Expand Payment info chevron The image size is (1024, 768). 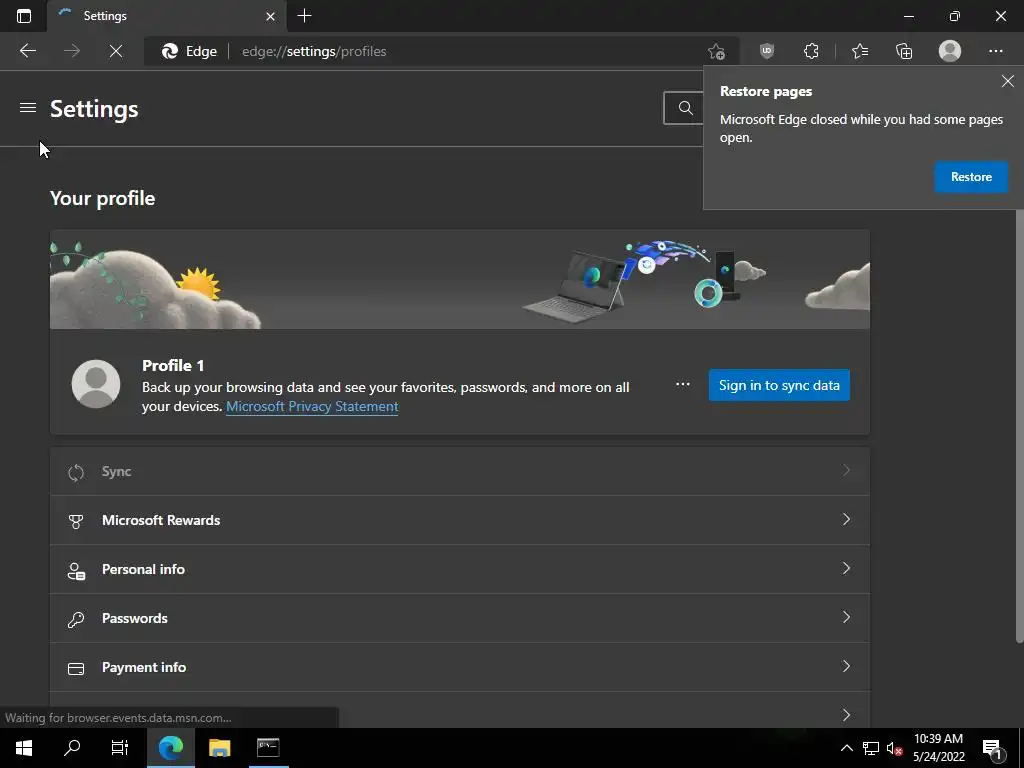846,666
